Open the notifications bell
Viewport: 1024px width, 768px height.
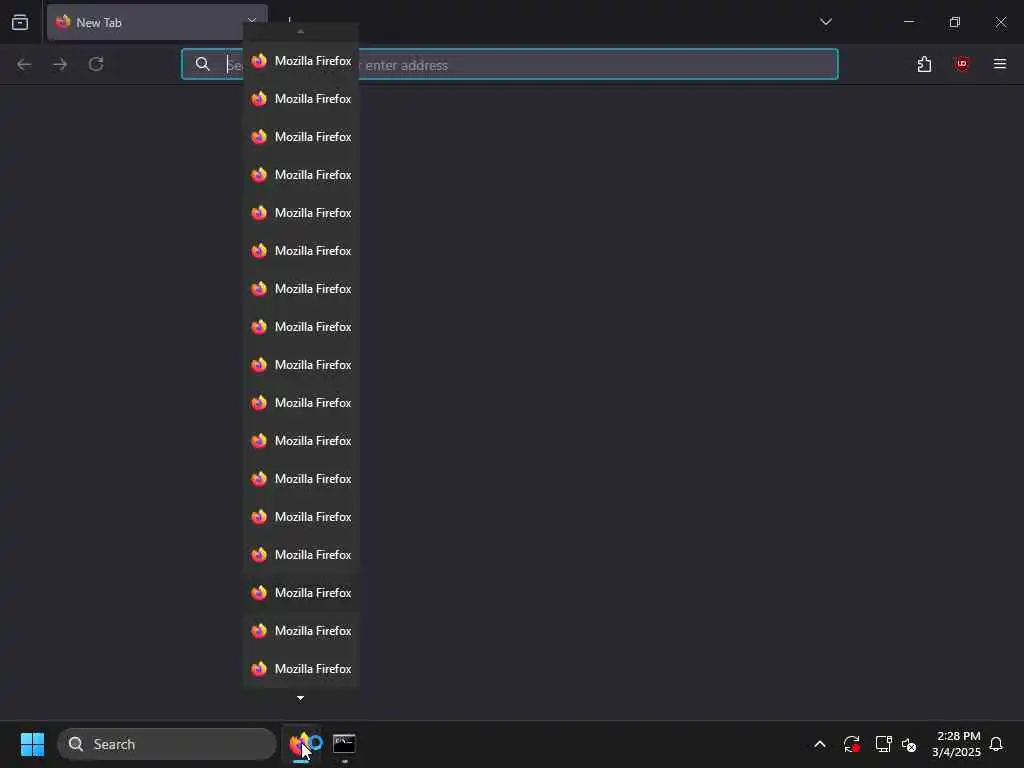996,744
